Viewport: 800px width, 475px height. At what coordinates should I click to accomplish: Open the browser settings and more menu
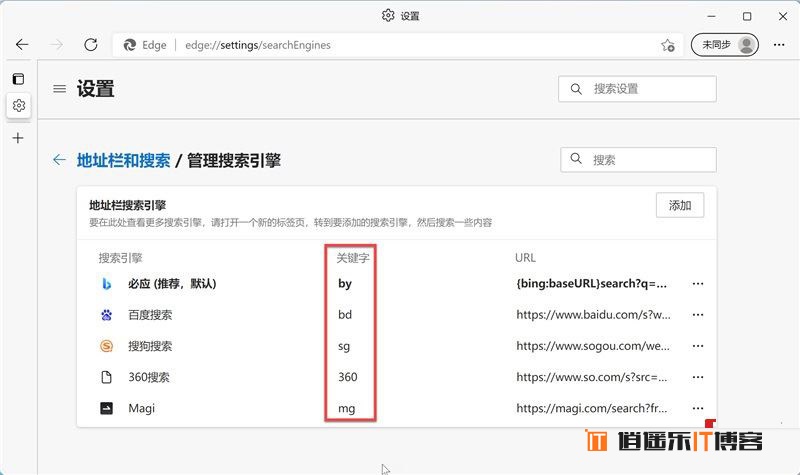coord(779,45)
